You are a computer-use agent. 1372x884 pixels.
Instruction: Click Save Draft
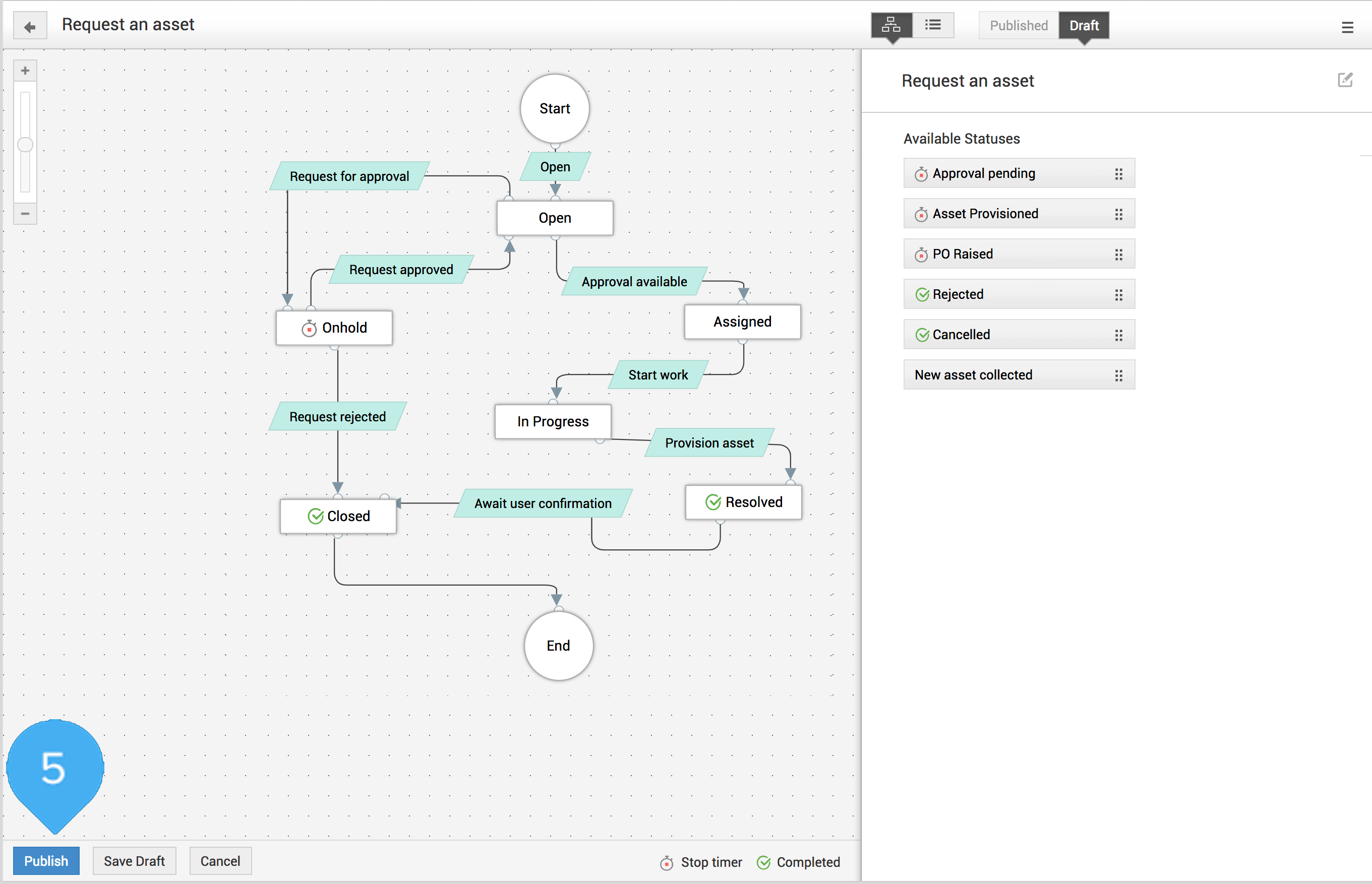(x=135, y=860)
